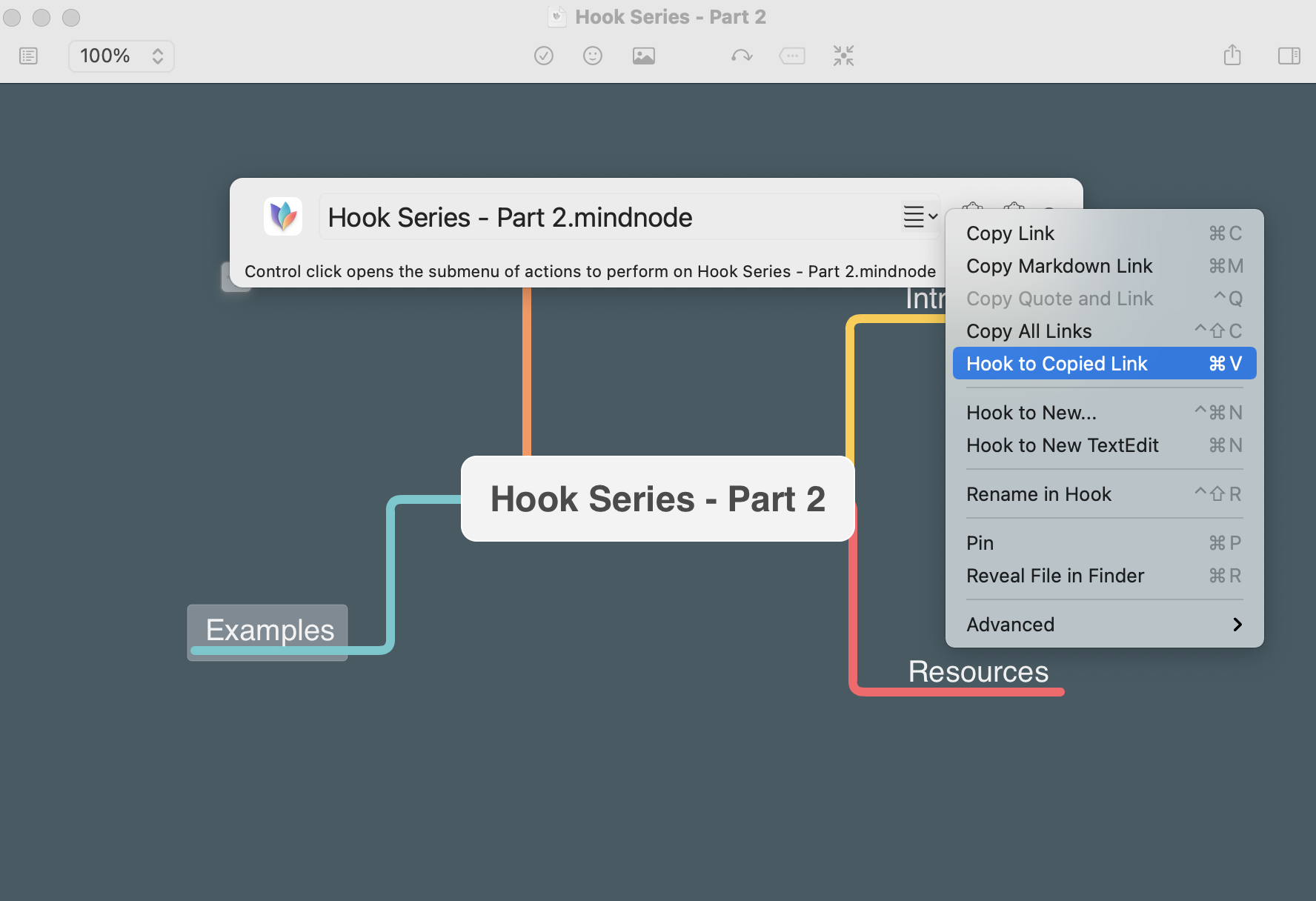The image size is (1316, 901).
Task: Click the document icon beside window title
Action: click(x=556, y=16)
